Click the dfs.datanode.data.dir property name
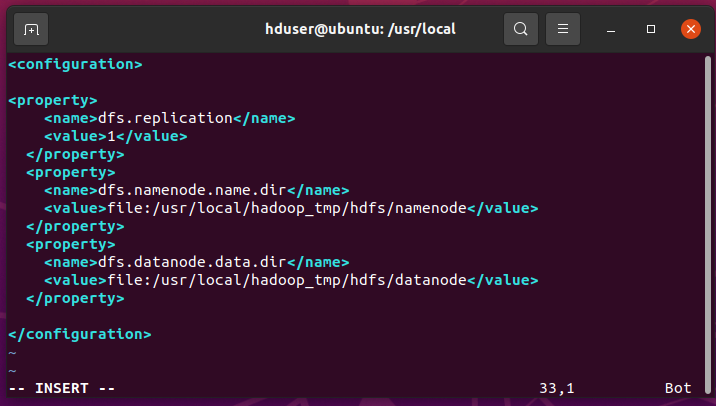 click(192, 262)
